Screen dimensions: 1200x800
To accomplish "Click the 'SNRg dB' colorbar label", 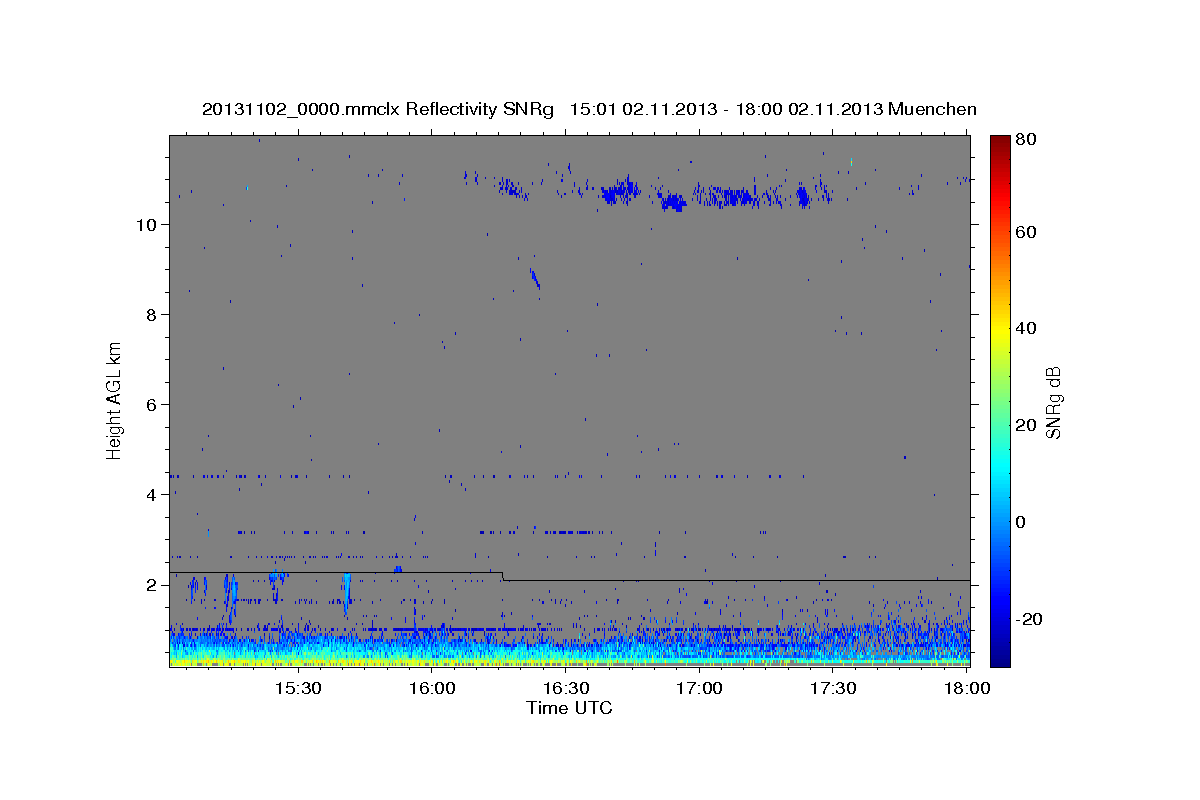I will click(1054, 402).
